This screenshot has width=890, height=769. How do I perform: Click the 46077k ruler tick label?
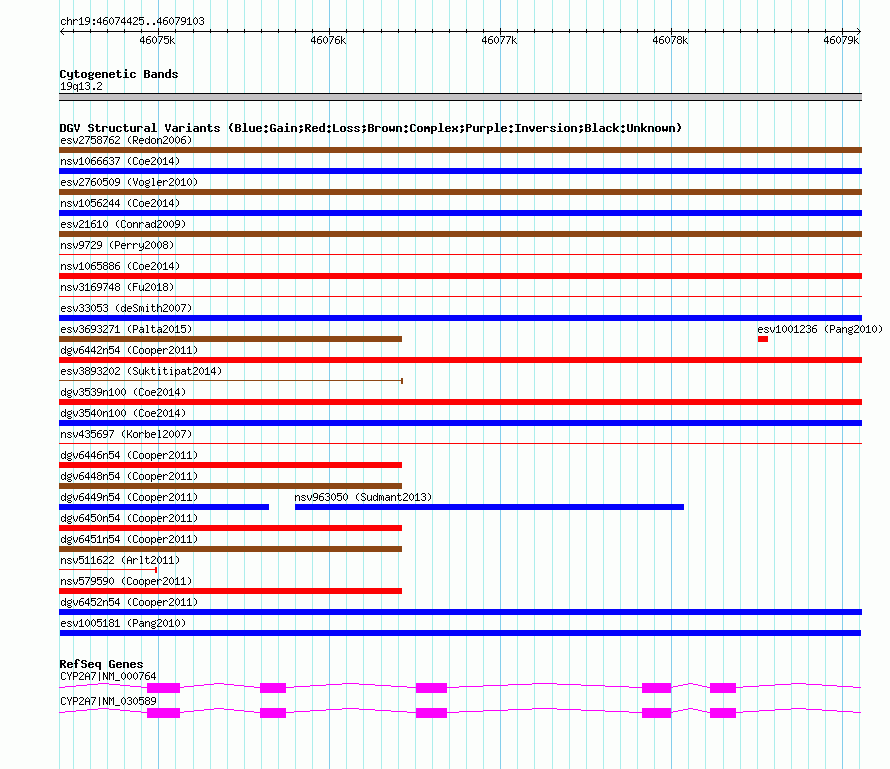499,40
